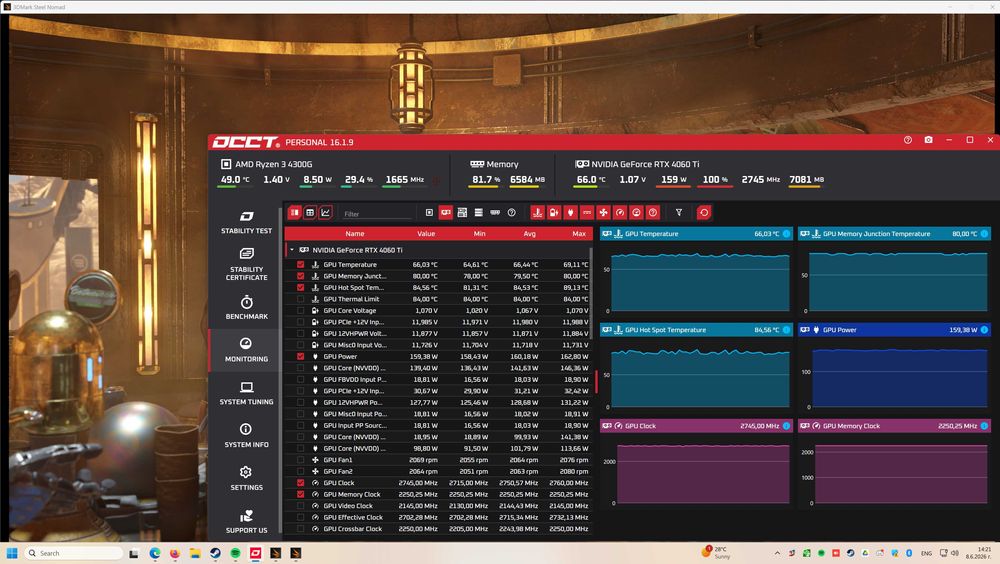Viewport: 1000px width, 564px height.
Task: Check the GPU Core Voltage checkbox
Action: tap(300, 310)
